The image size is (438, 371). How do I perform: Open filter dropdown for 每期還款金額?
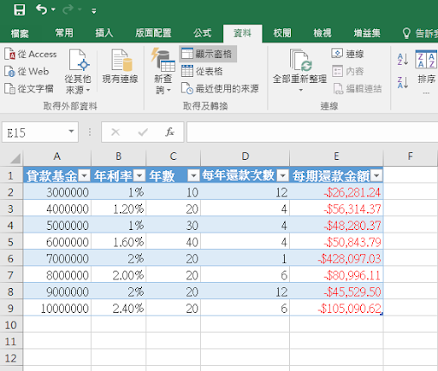[x=376, y=176]
